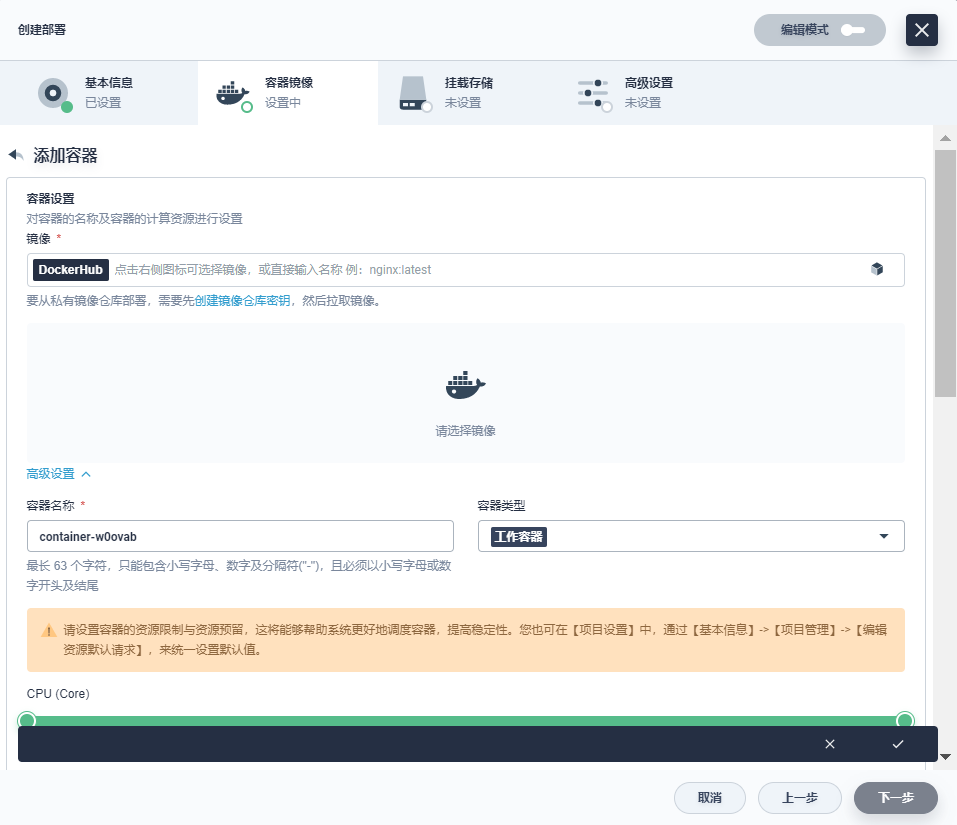Toggle the 编辑模式 switch
Image resolution: width=957 pixels, height=825 pixels.
pyautogui.click(x=851, y=30)
